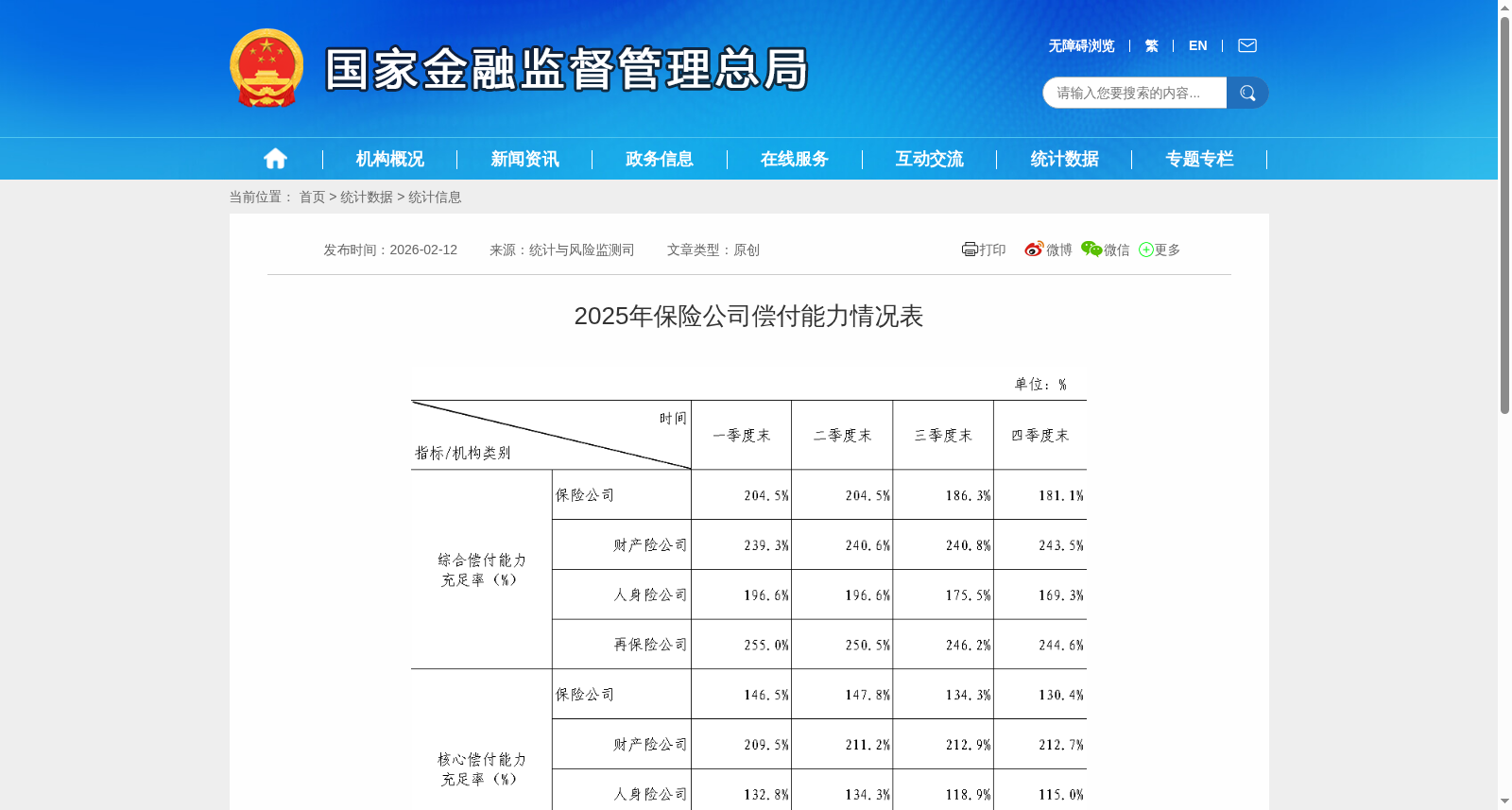Click the scrollbar up arrow
Image resolution: width=1512 pixels, height=810 pixels.
[1504, 8]
